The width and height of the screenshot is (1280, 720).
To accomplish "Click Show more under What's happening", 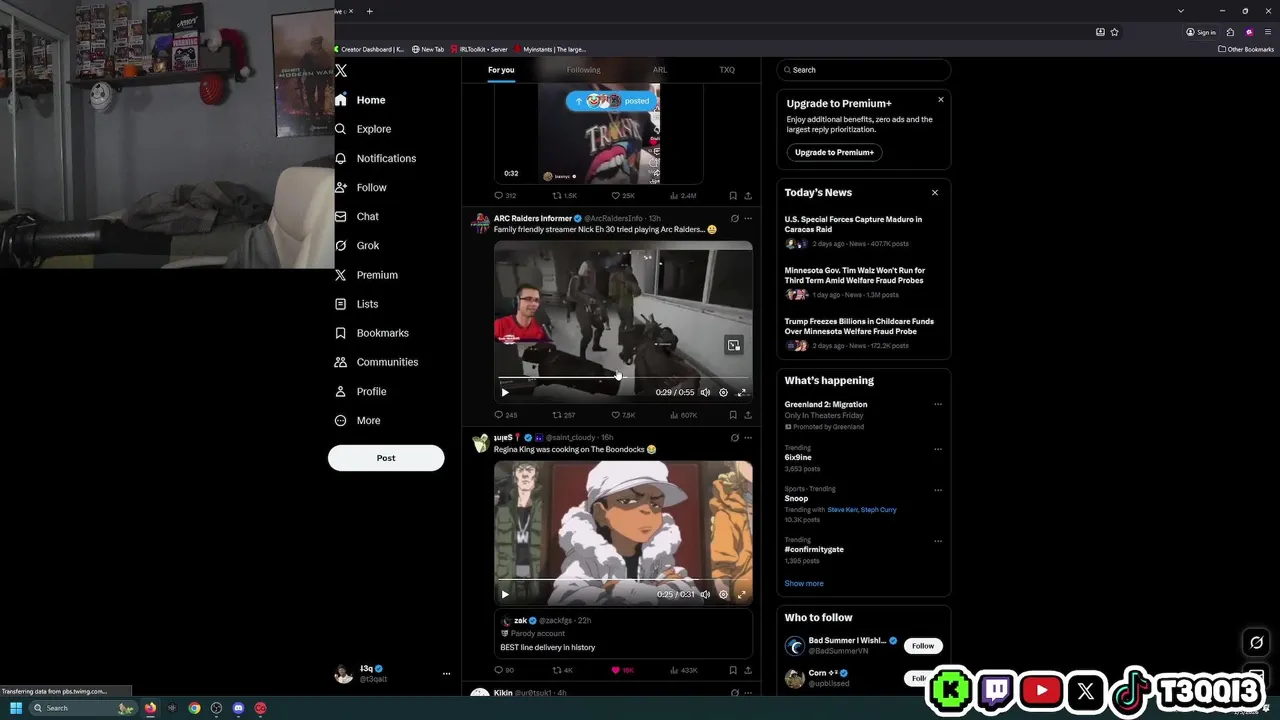I will pos(804,583).
